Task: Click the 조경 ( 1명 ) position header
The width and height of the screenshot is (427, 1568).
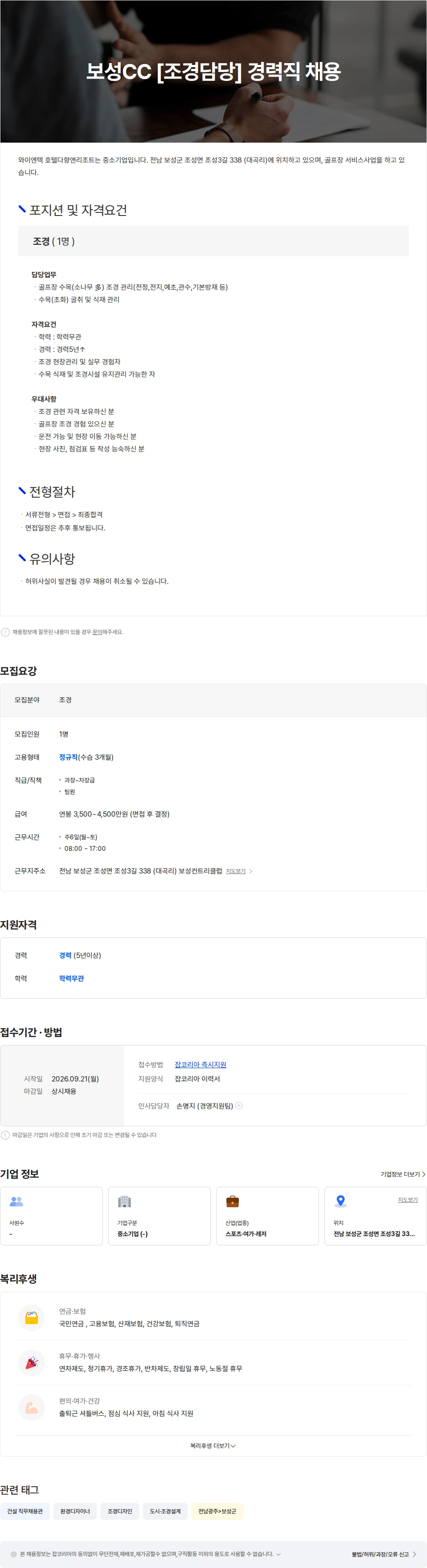Action: click(213, 241)
